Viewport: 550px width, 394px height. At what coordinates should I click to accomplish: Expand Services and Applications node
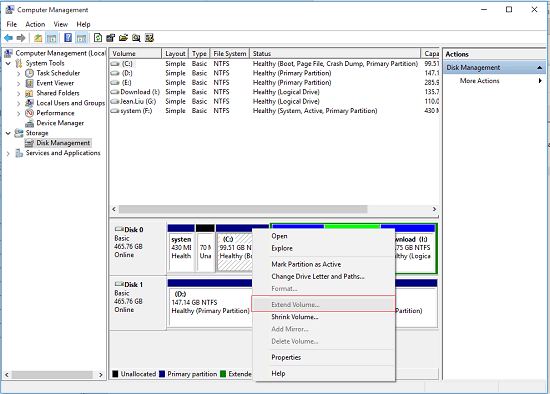[8, 153]
